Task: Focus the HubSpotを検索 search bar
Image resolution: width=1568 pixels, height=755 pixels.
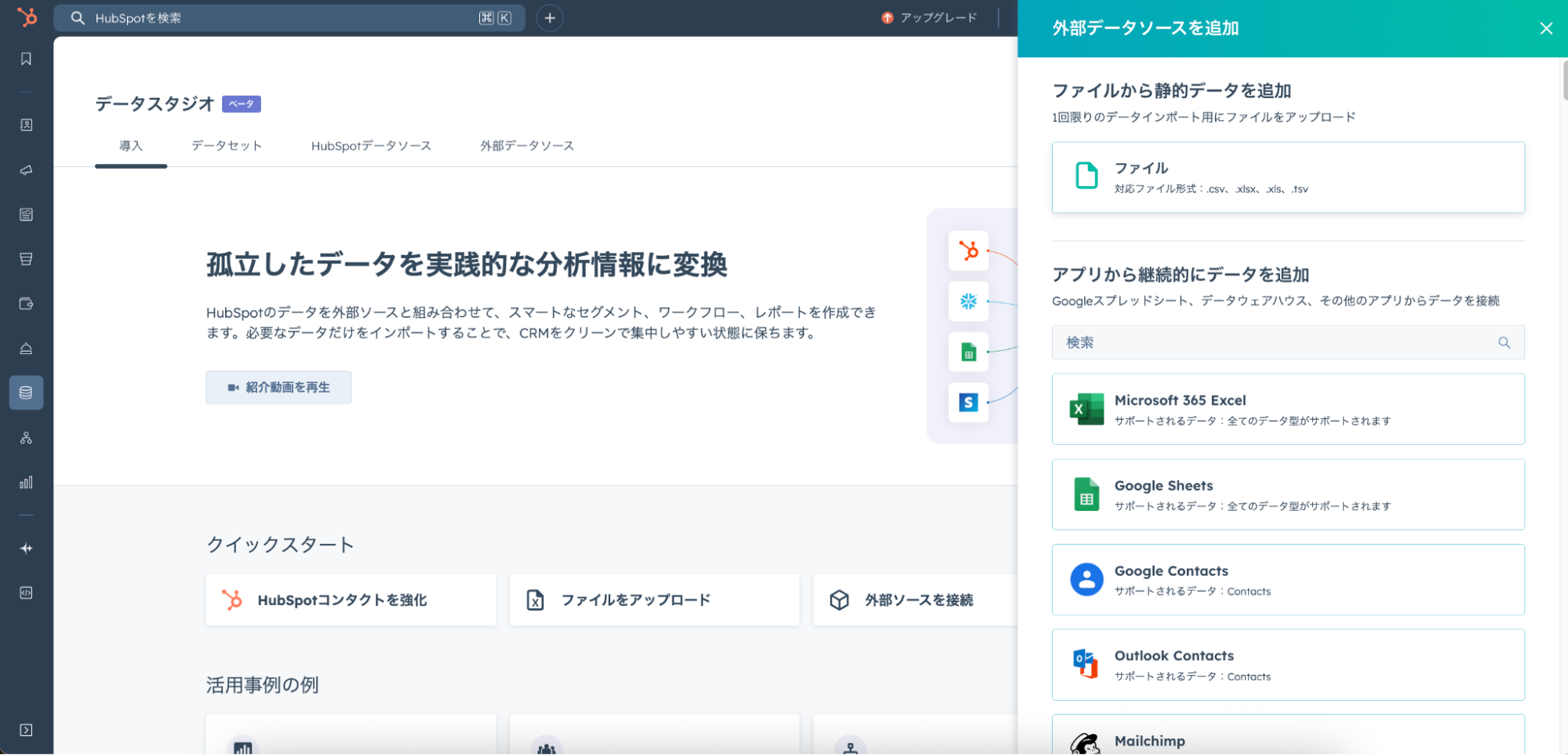Action: tap(282, 18)
